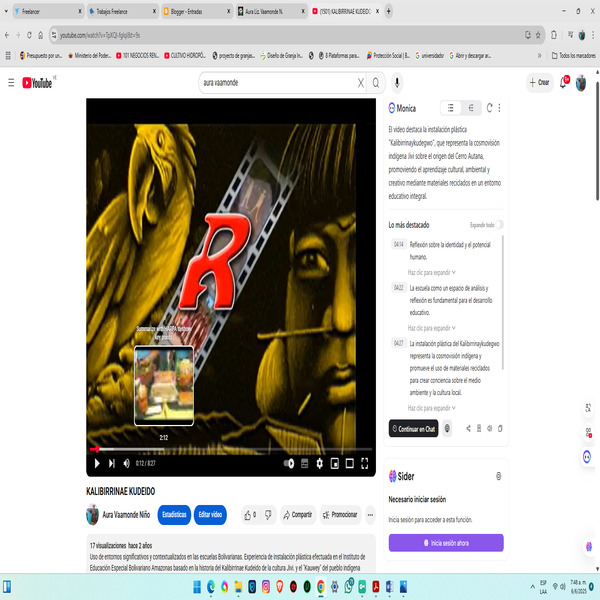Image resolution: width=600 pixels, height=600 pixels.
Task: Regenerate the Monica summary
Action: pos(489,108)
